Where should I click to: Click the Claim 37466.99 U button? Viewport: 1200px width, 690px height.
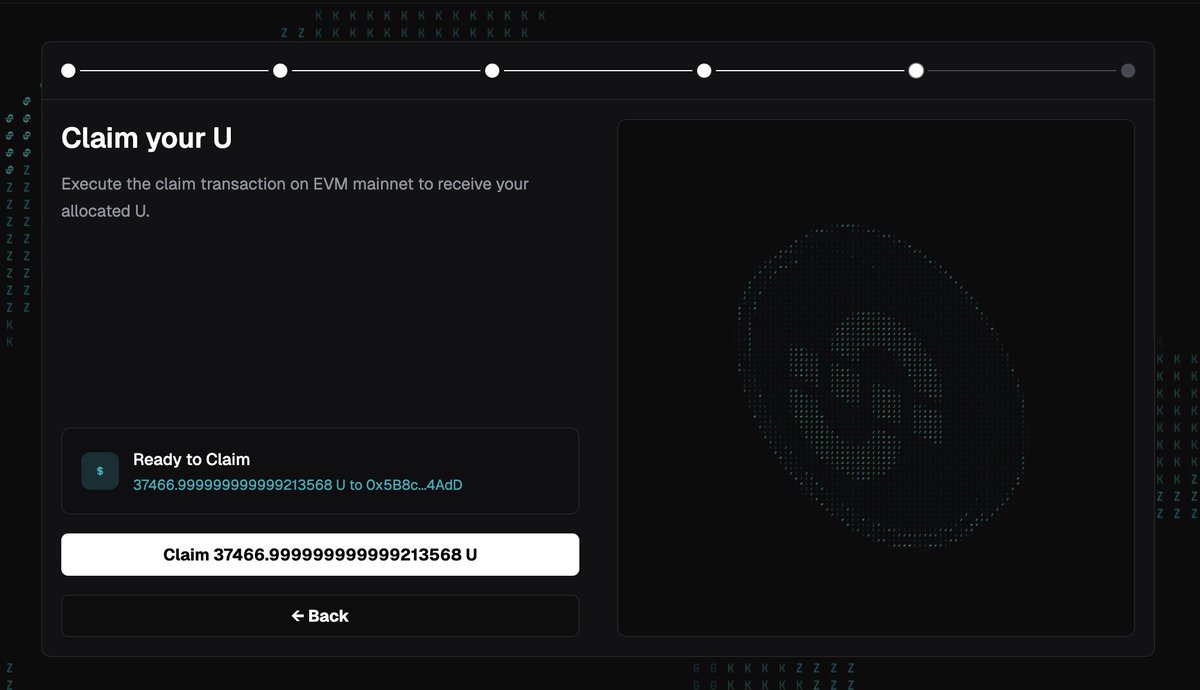point(320,554)
